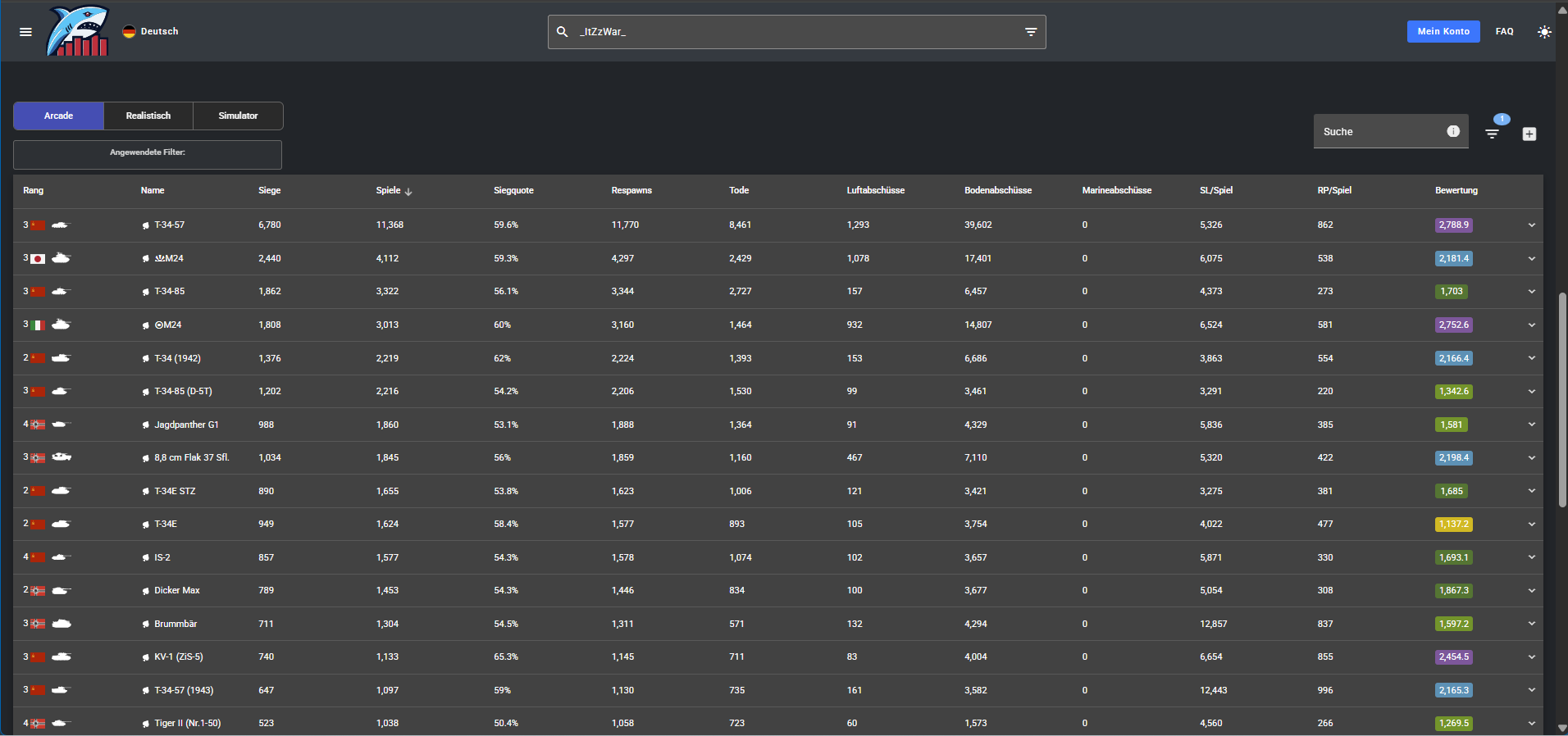Expand the Jagdpanther G1 row
The image size is (1568, 736).
(1531, 425)
